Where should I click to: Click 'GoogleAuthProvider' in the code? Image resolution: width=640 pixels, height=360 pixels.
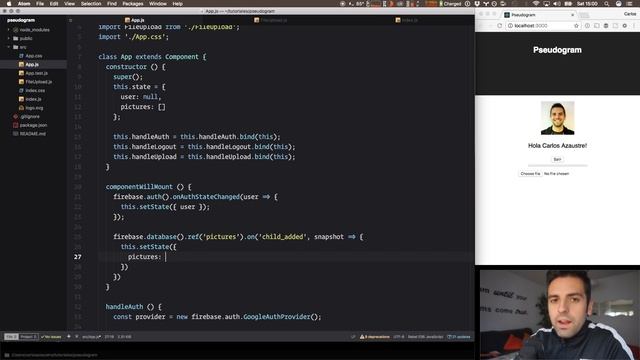coord(277,317)
